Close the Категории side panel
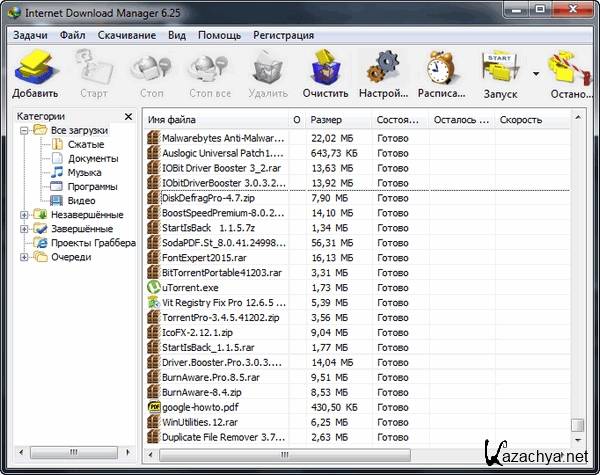600x475 pixels. coord(128,117)
